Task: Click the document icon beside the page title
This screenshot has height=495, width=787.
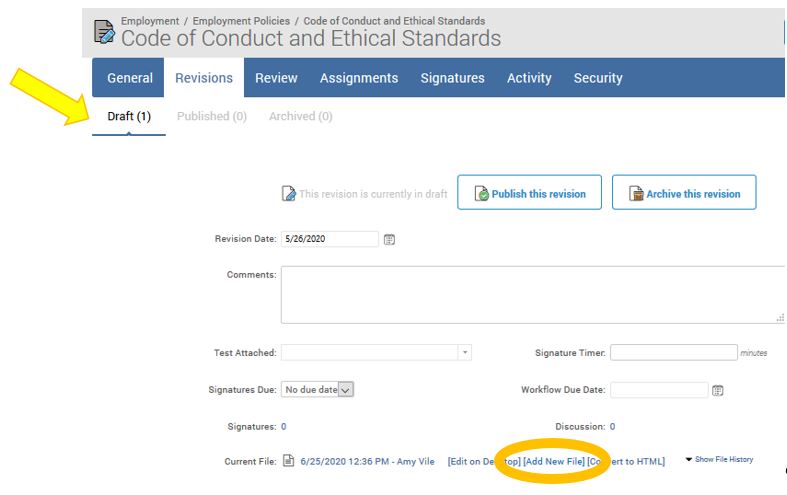Action: [104, 32]
